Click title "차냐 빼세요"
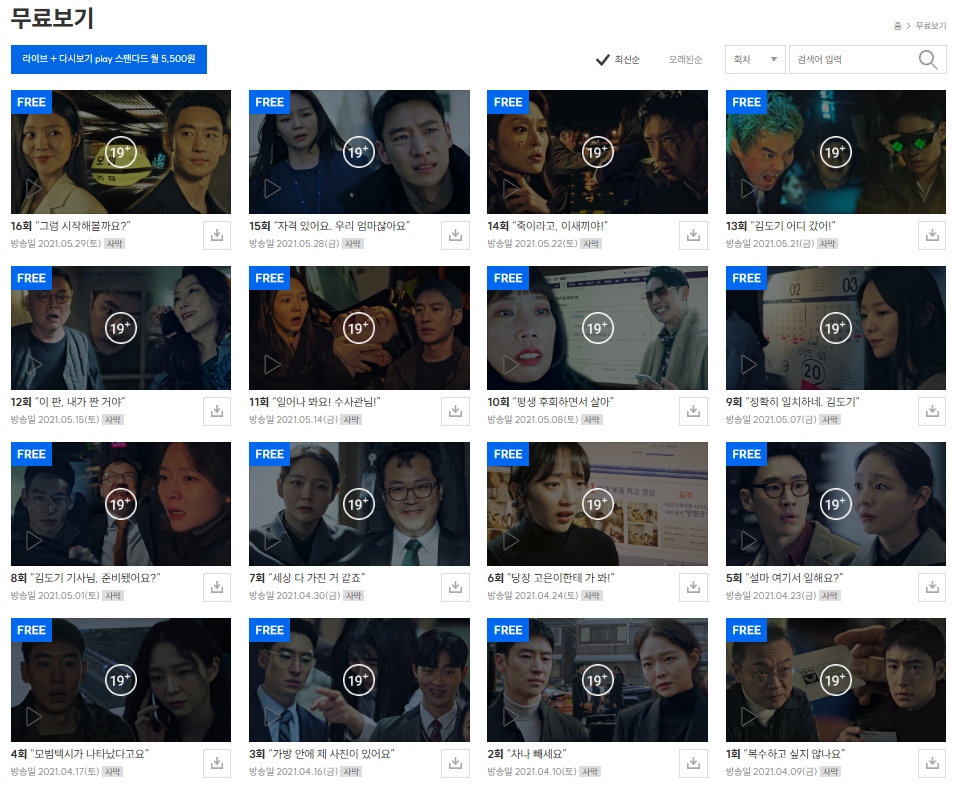The image size is (957, 789). point(536,754)
